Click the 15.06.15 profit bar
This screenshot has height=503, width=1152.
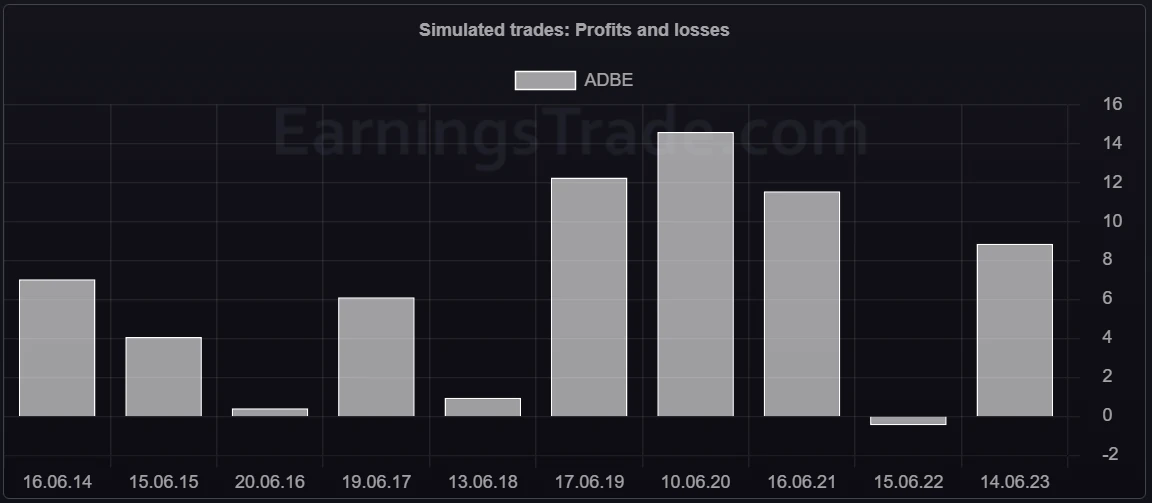click(163, 376)
